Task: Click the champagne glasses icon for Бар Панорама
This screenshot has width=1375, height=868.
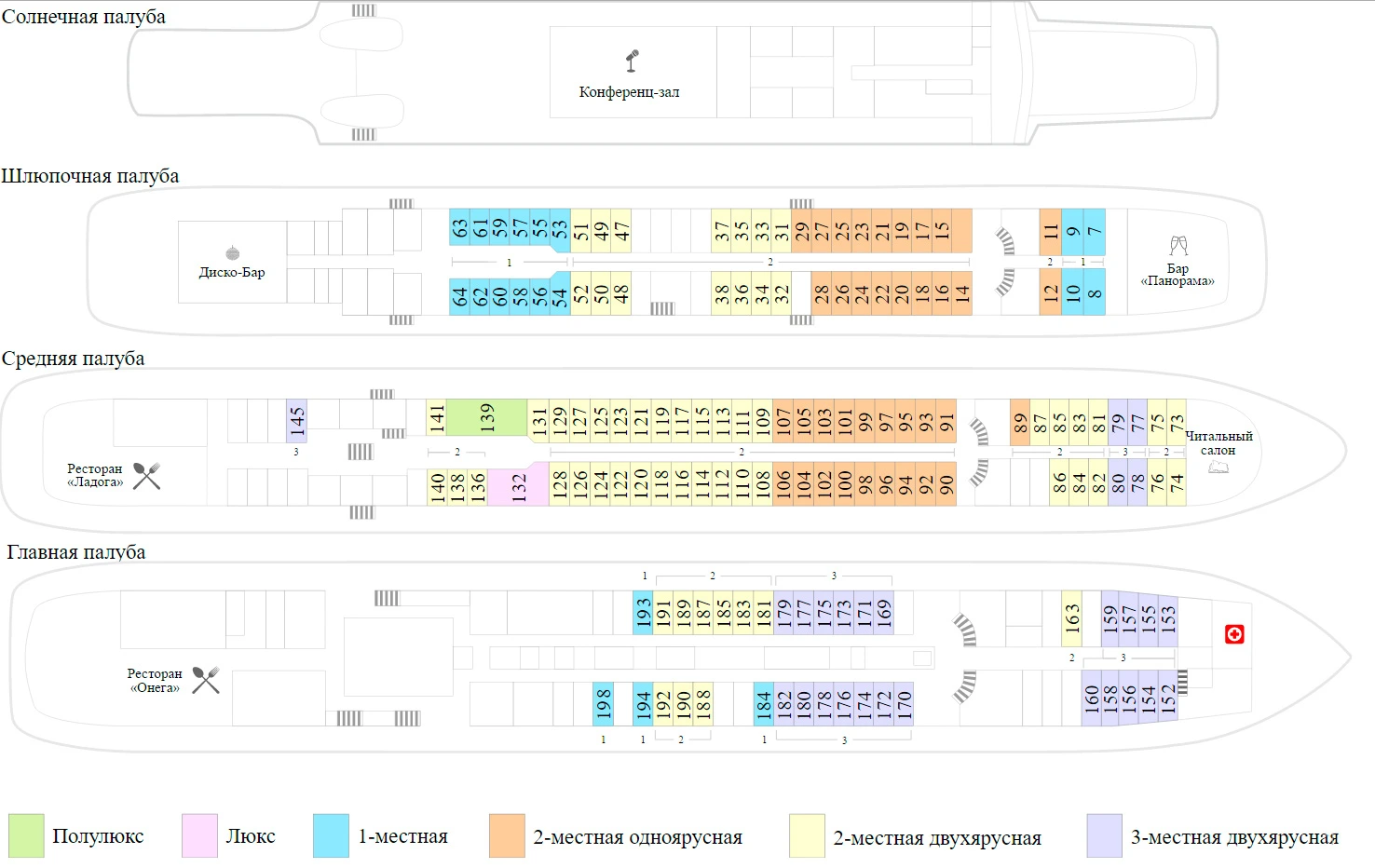Action: 1178,246
